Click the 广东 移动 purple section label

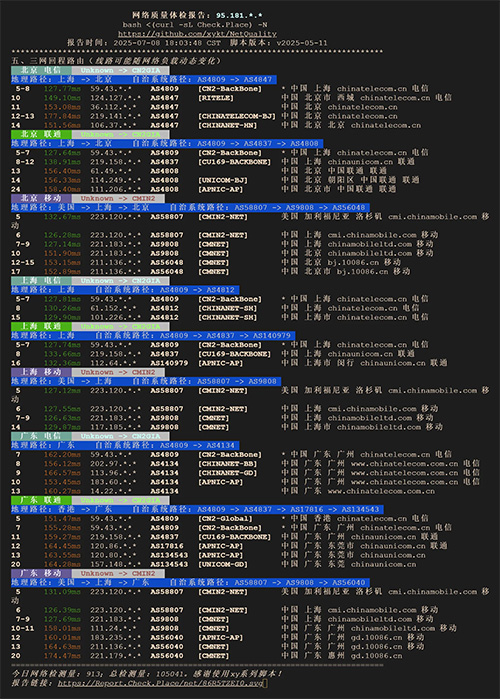pyautogui.click(x=41, y=573)
